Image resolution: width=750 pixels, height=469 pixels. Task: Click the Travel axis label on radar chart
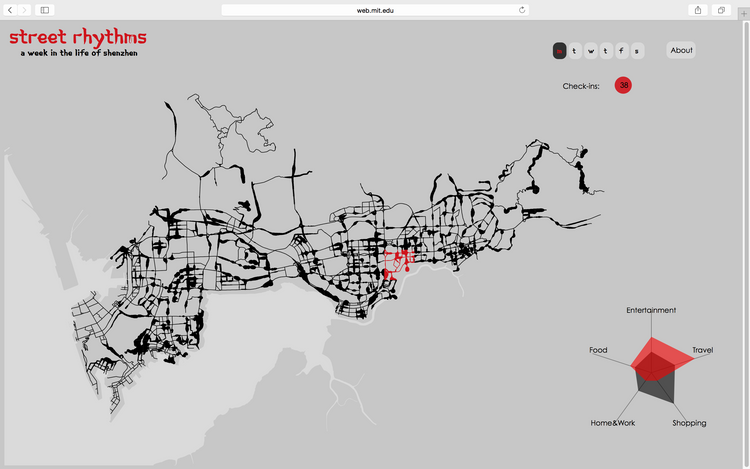click(x=703, y=350)
